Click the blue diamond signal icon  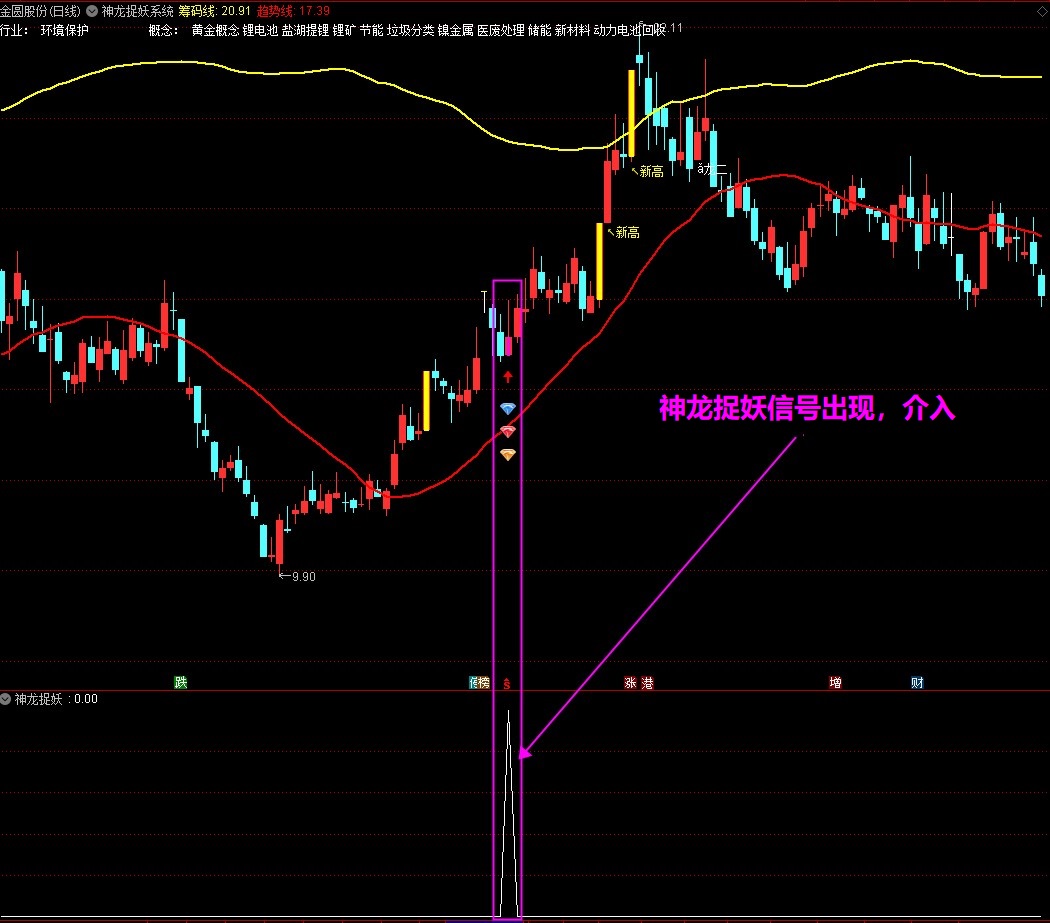click(508, 408)
